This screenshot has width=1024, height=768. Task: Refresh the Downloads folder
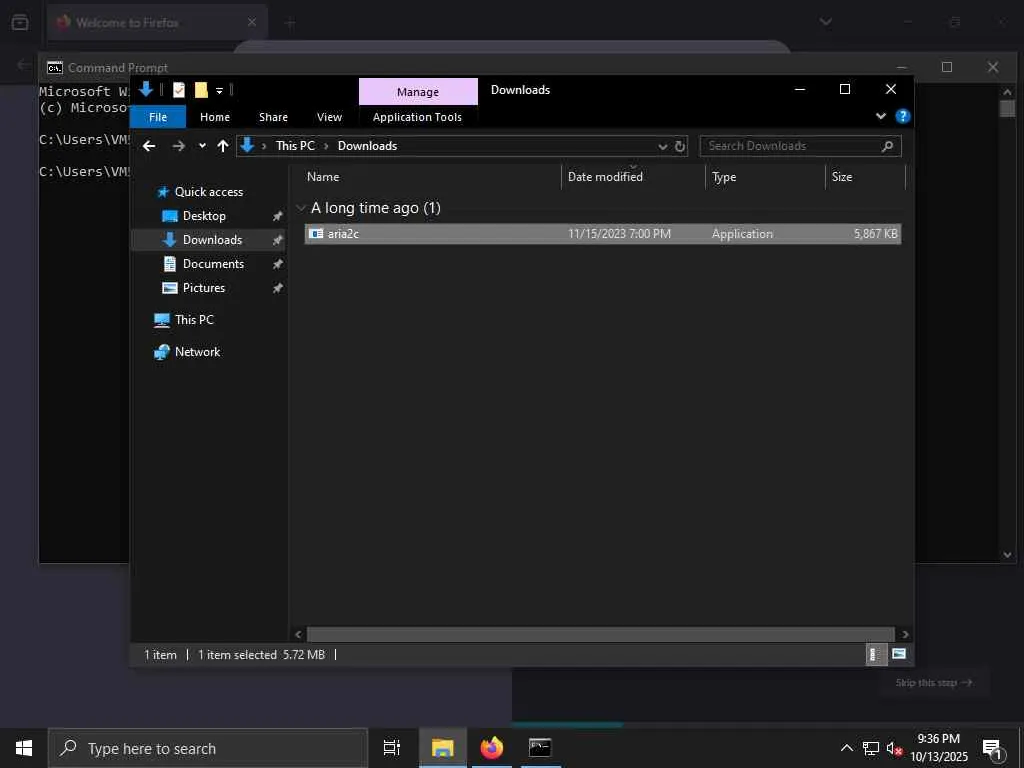tap(680, 146)
